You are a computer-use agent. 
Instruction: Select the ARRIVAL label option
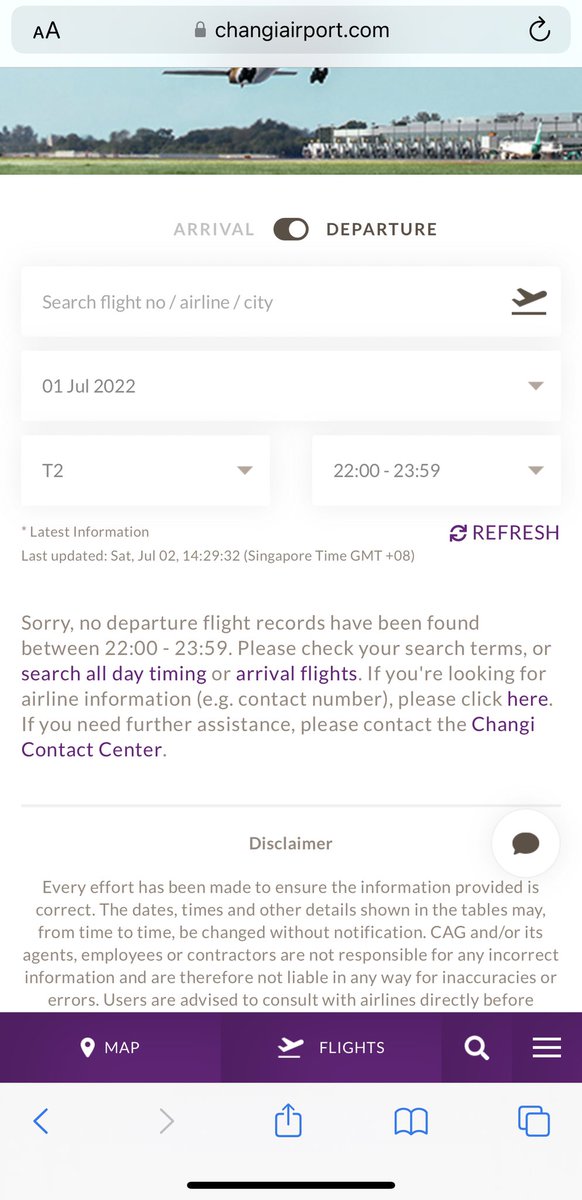pos(214,229)
